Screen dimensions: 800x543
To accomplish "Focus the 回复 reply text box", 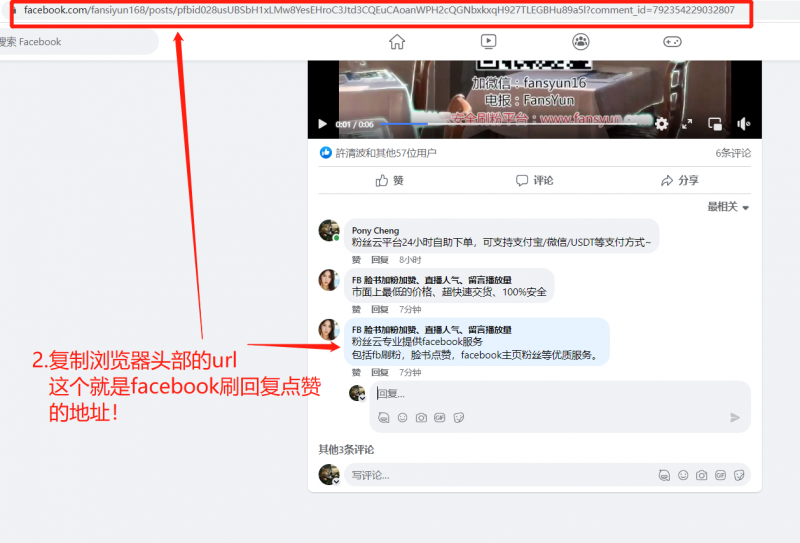I will (x=560, y=393).
